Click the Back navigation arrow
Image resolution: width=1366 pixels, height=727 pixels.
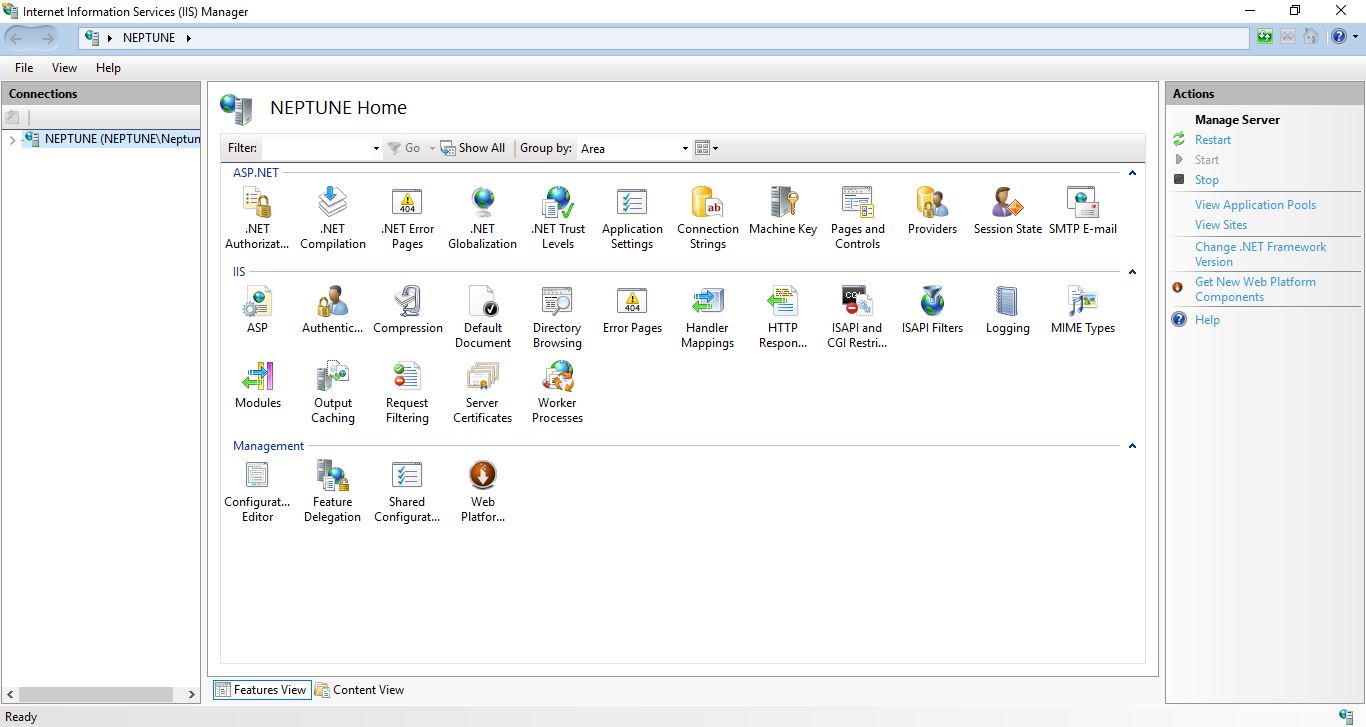[x=19, y=37]
